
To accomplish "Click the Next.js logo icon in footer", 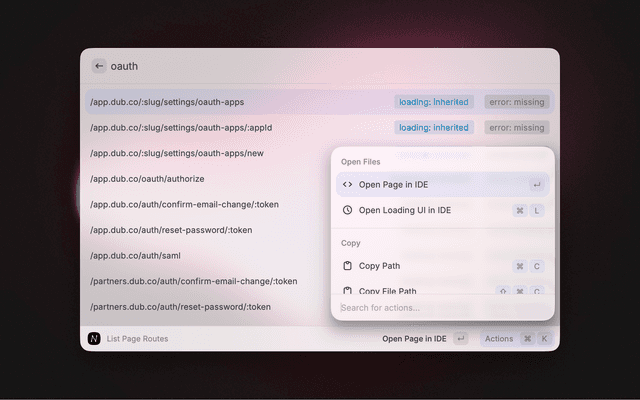I will (94, 339).
